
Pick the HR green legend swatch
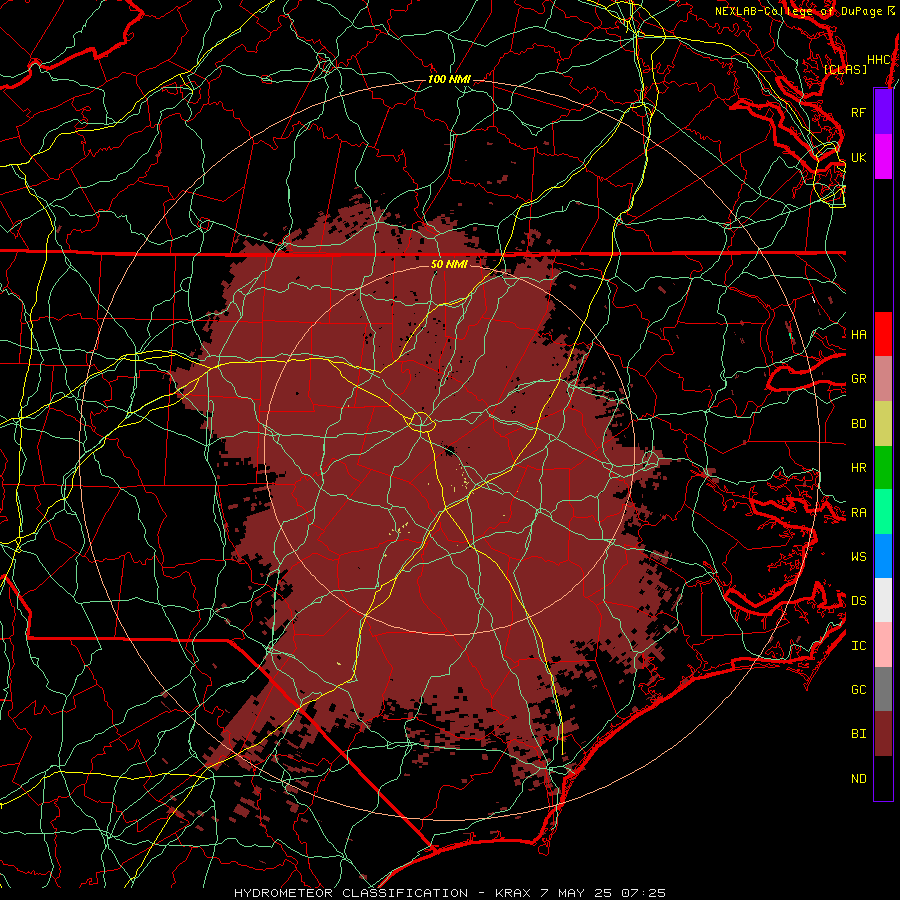click(883, 468)
